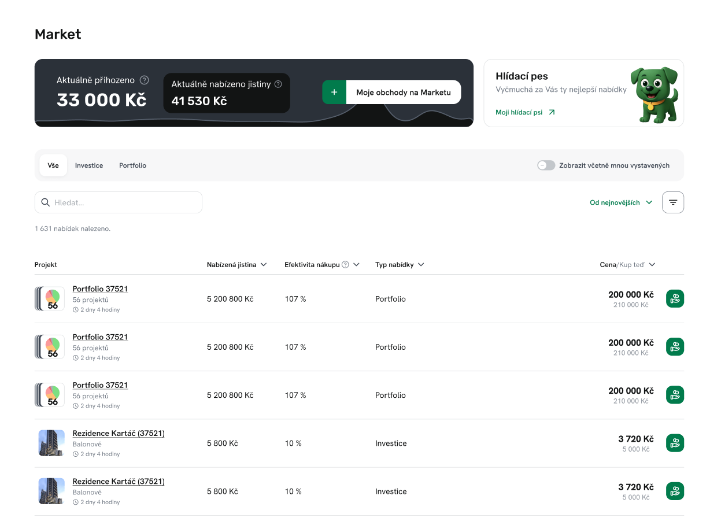The height and width of the screenshot is (519, 716).
Task: Enable Zobrazit včetně mnou vystavených switch
Action: pos(546,165)
